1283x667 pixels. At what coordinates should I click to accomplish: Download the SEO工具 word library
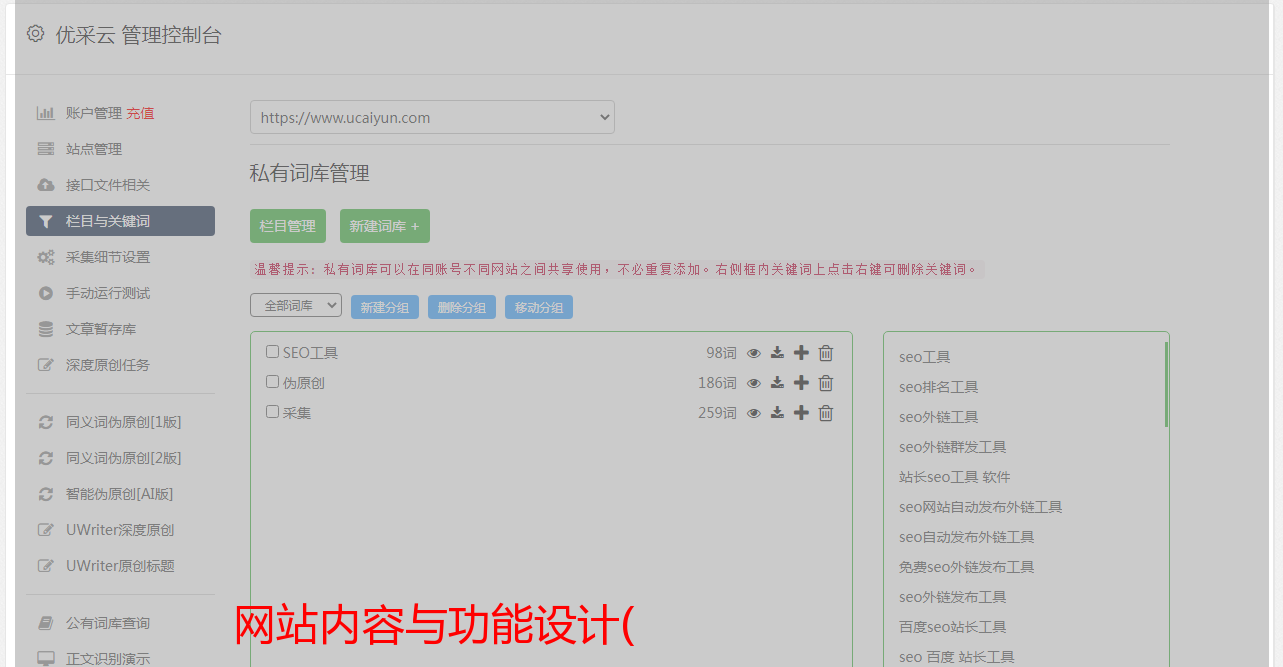point(777,353)
